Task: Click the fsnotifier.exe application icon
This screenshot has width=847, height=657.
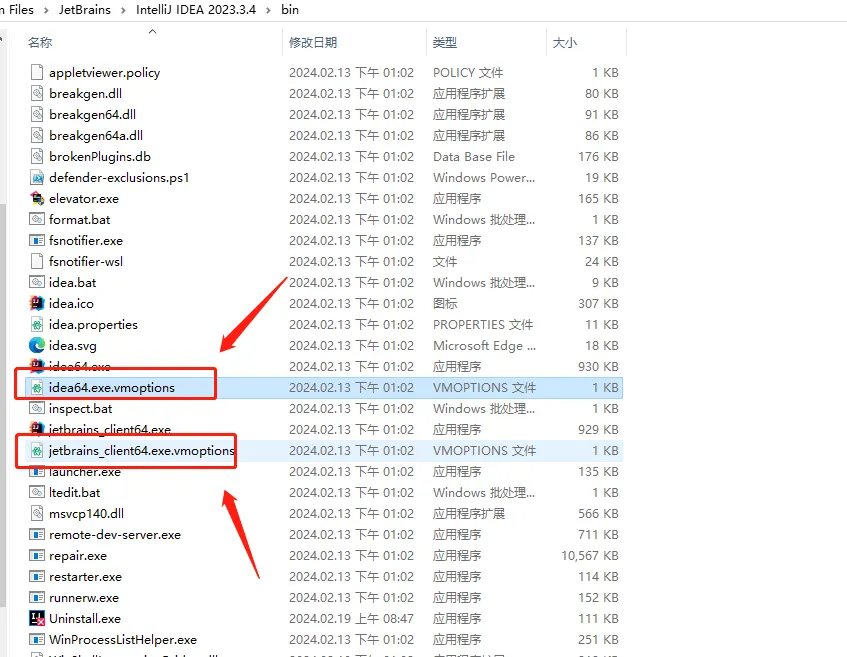Action: [37, 241]
